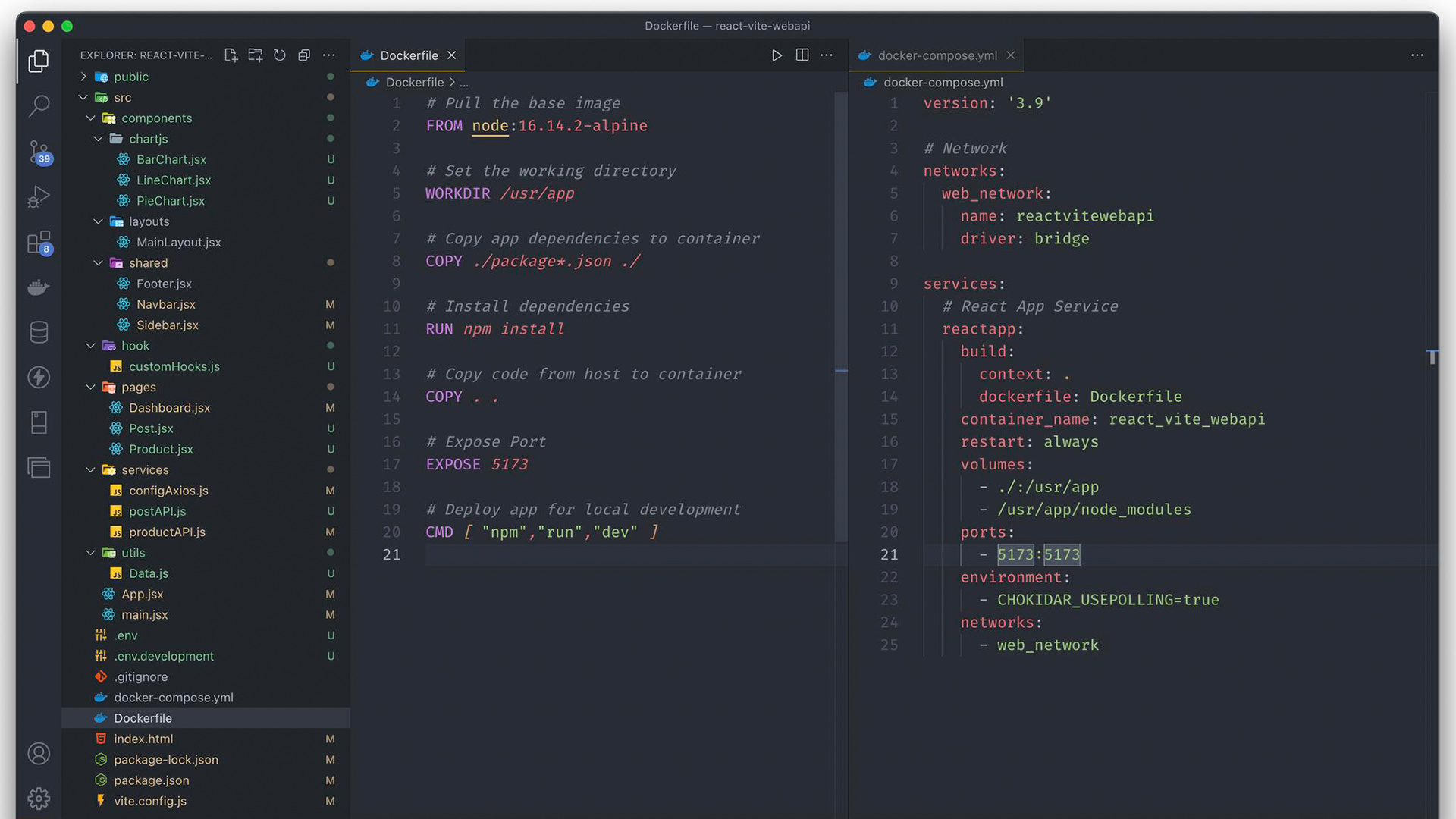Click the run button in editor toolbar
Viewport: 1456px width, 819px height.
click(x=777, y=55)
